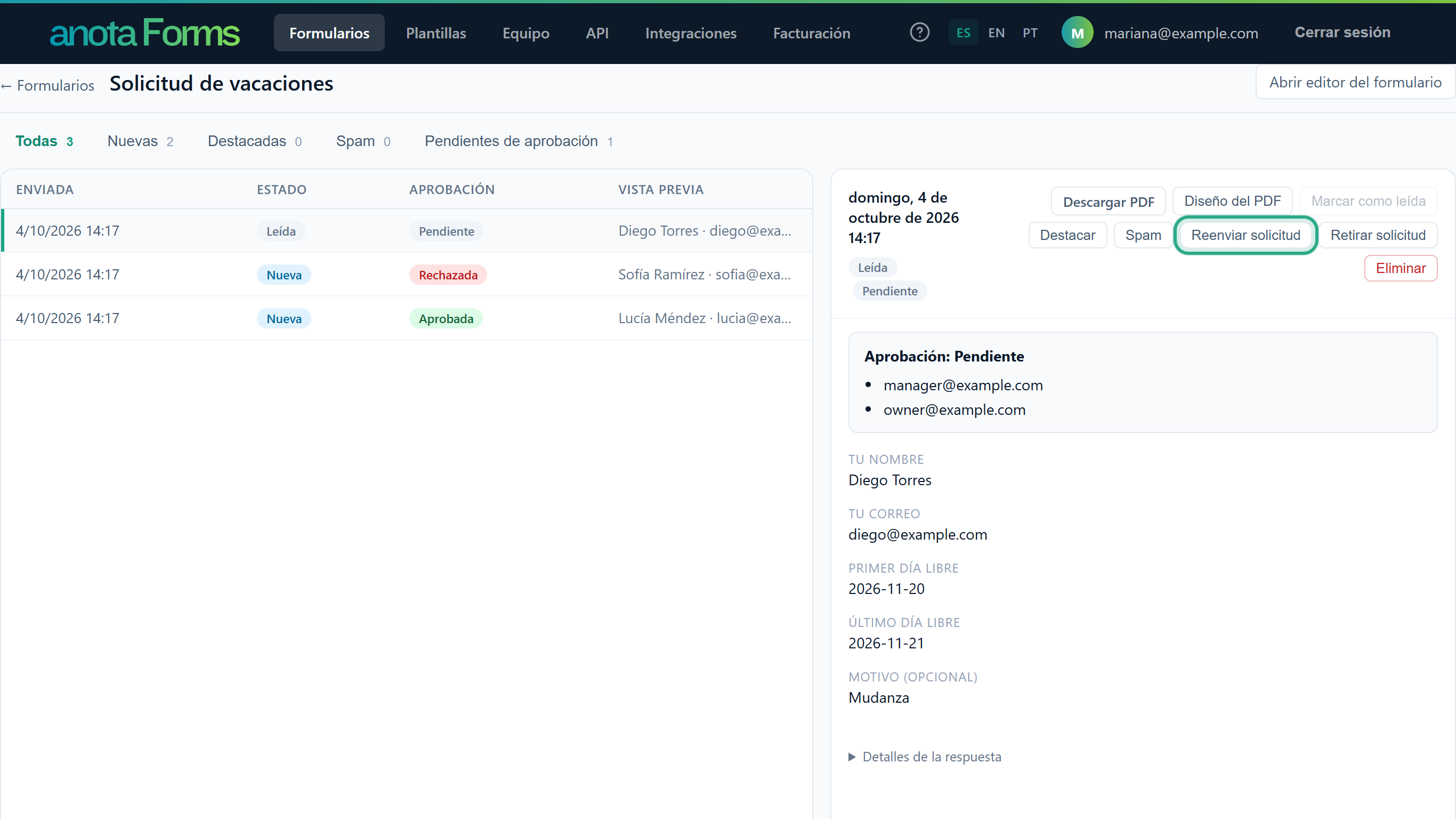Click Descargar PDF button
The height and width of the screenshot is (819, 1456).
1108,202
